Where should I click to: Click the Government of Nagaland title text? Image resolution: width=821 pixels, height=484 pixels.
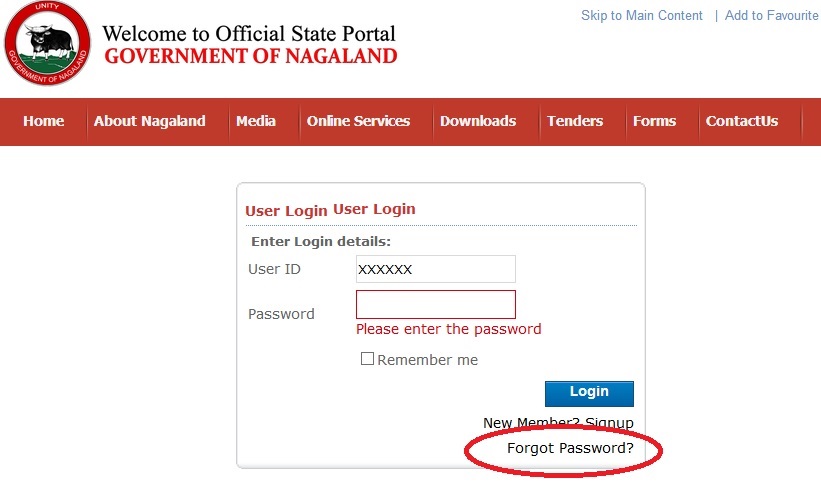[x=250, y=56]
